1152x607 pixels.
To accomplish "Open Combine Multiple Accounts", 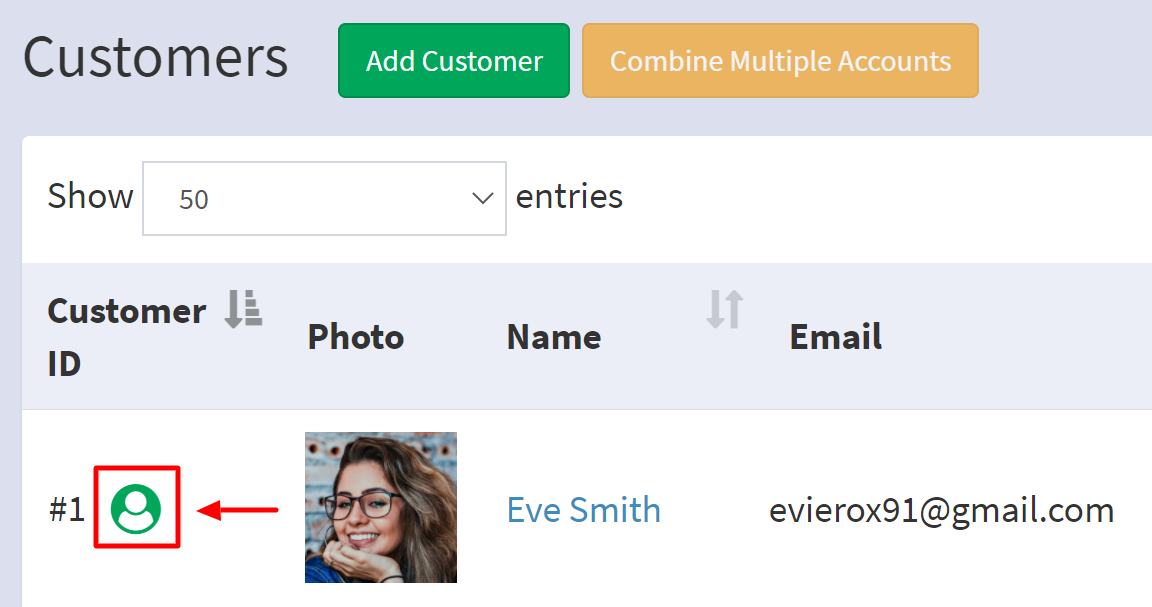I will (x=780, y=60).
